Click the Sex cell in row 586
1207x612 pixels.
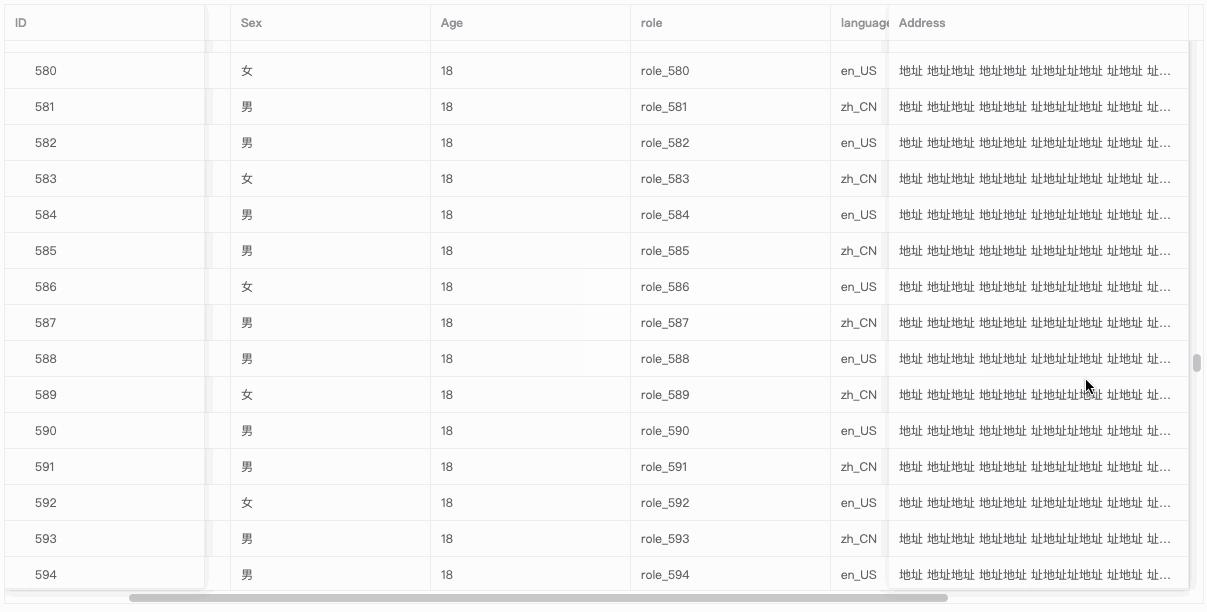pyautogui.click(x=247, y=287)
